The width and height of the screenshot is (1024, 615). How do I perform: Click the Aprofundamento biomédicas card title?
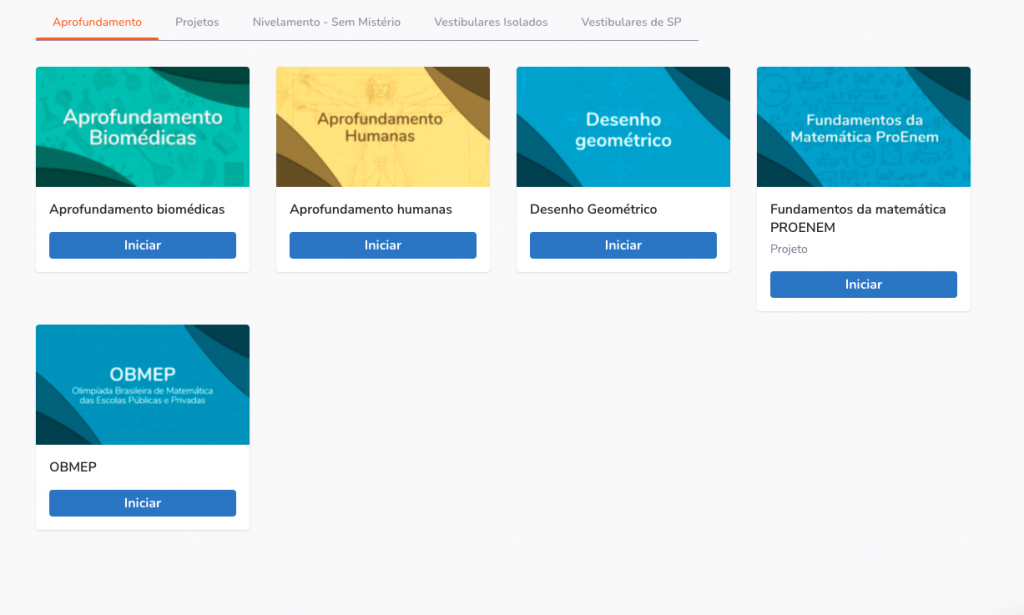point(137,210)
